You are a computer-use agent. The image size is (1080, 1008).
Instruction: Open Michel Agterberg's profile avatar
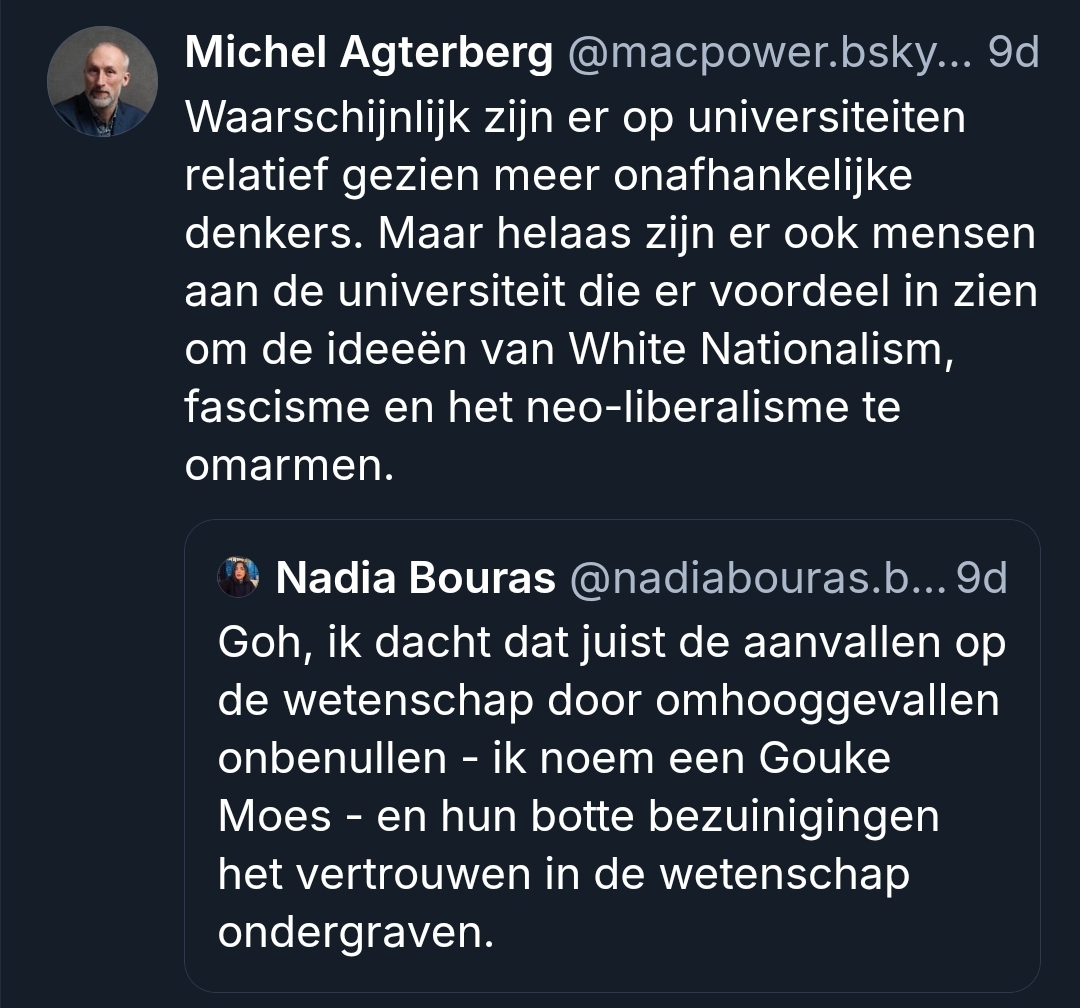[102, 81]
